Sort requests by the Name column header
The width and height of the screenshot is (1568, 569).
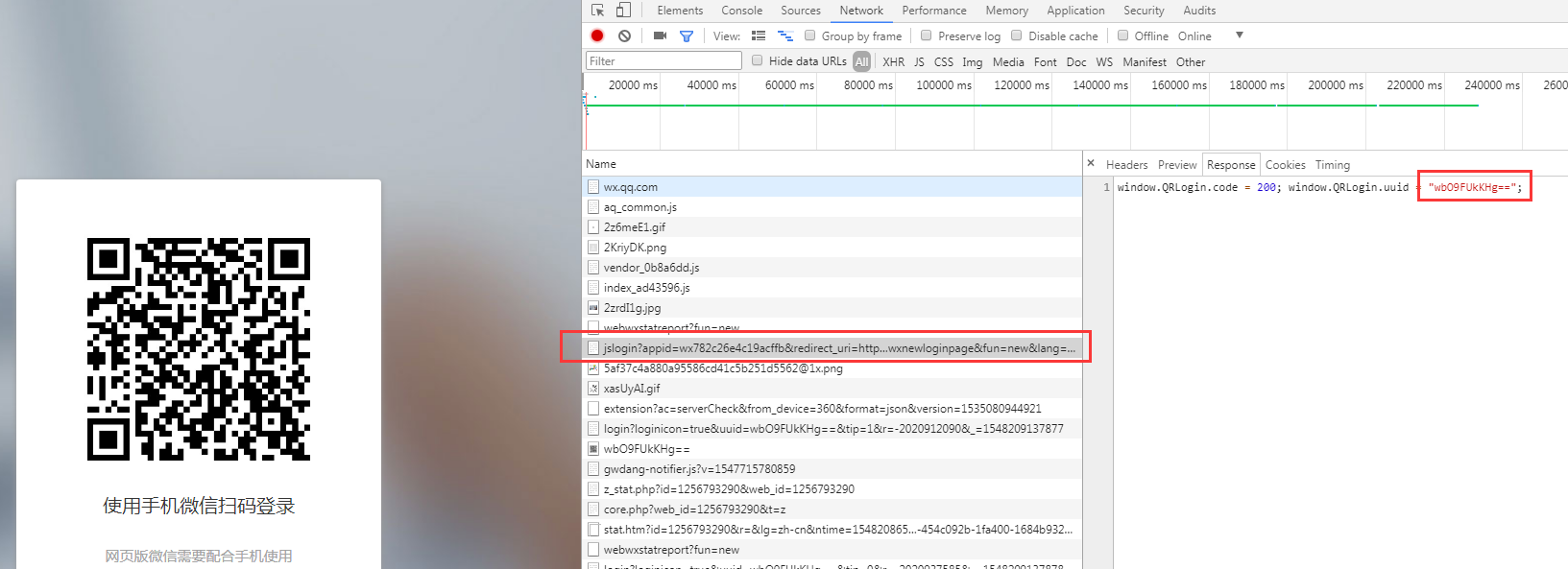tap(832, 163)
